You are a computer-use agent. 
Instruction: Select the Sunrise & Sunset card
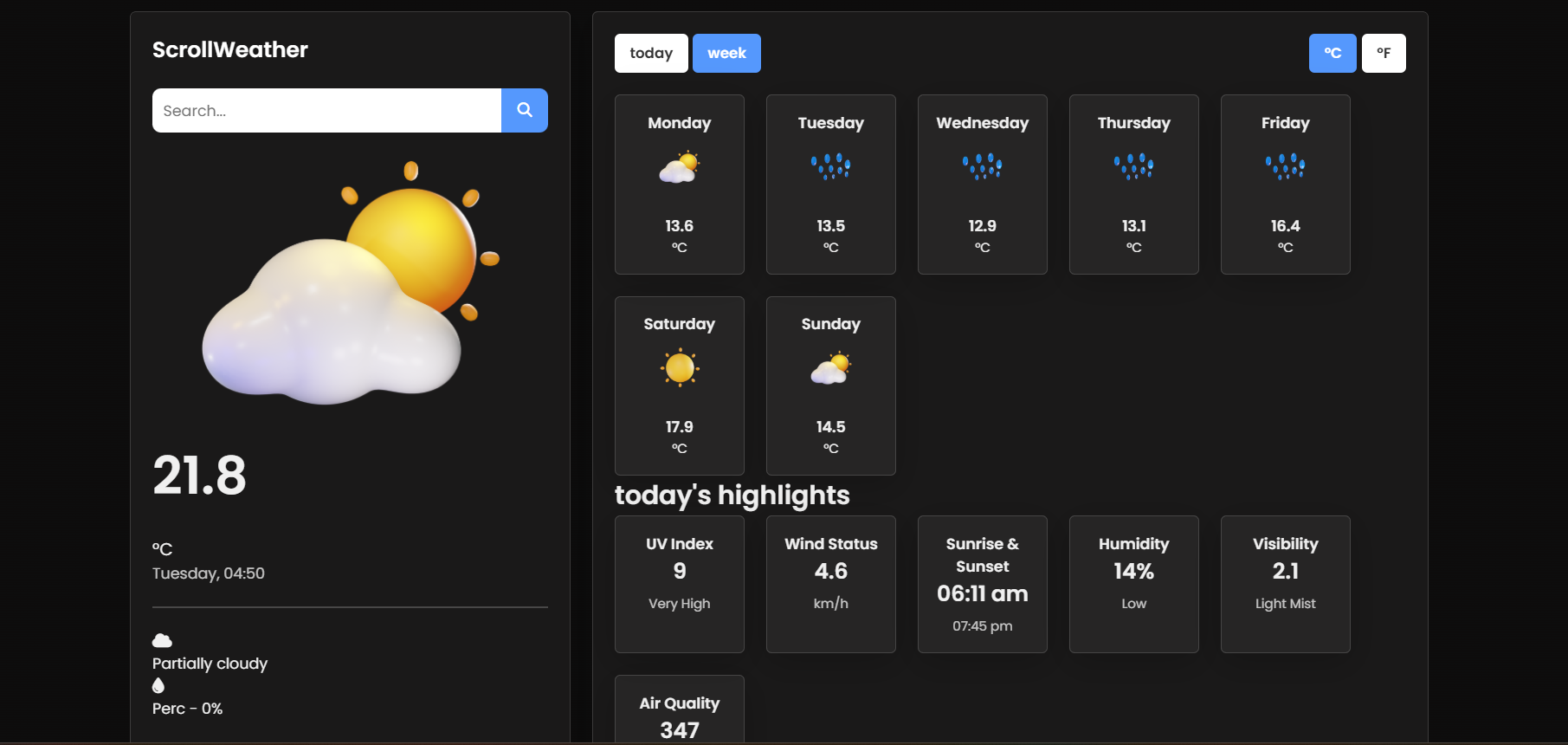pyautogui.click(x=982, y=584)
